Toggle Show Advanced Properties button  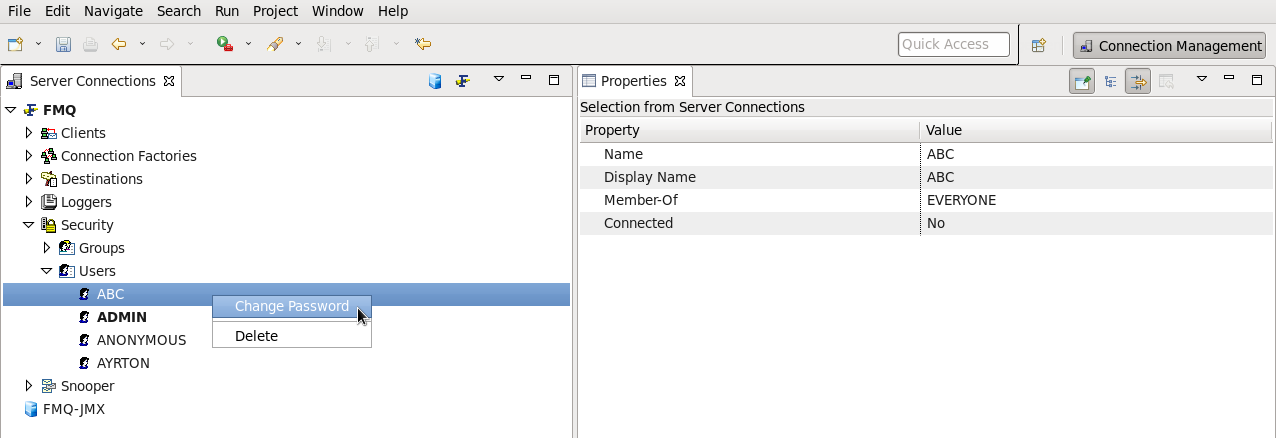coord(1138,81)
